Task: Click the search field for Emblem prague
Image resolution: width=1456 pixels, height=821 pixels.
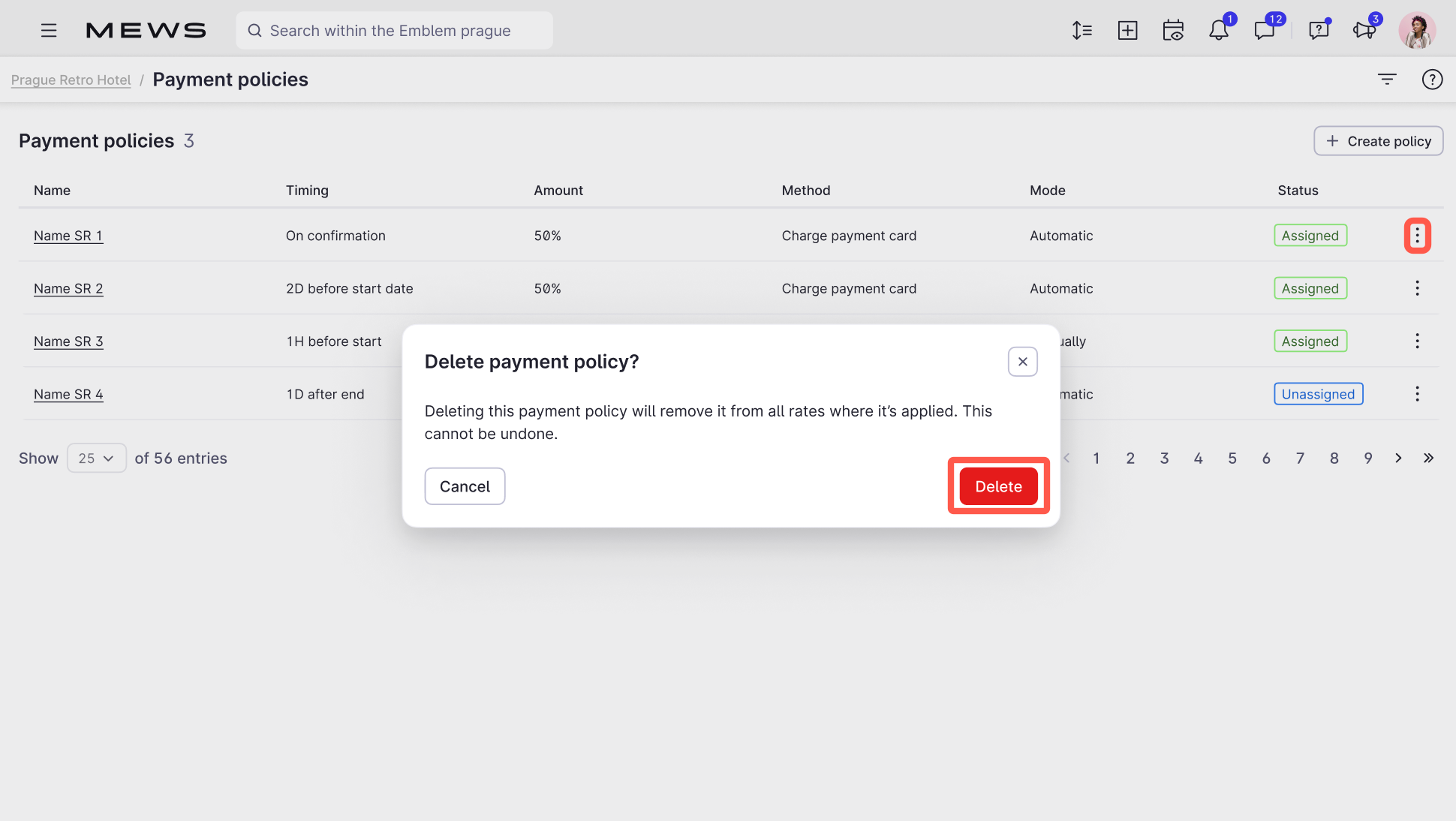Action: pos(394,30)
